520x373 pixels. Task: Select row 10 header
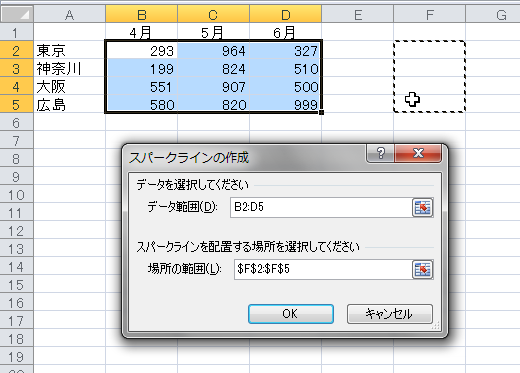pos(17,195)
